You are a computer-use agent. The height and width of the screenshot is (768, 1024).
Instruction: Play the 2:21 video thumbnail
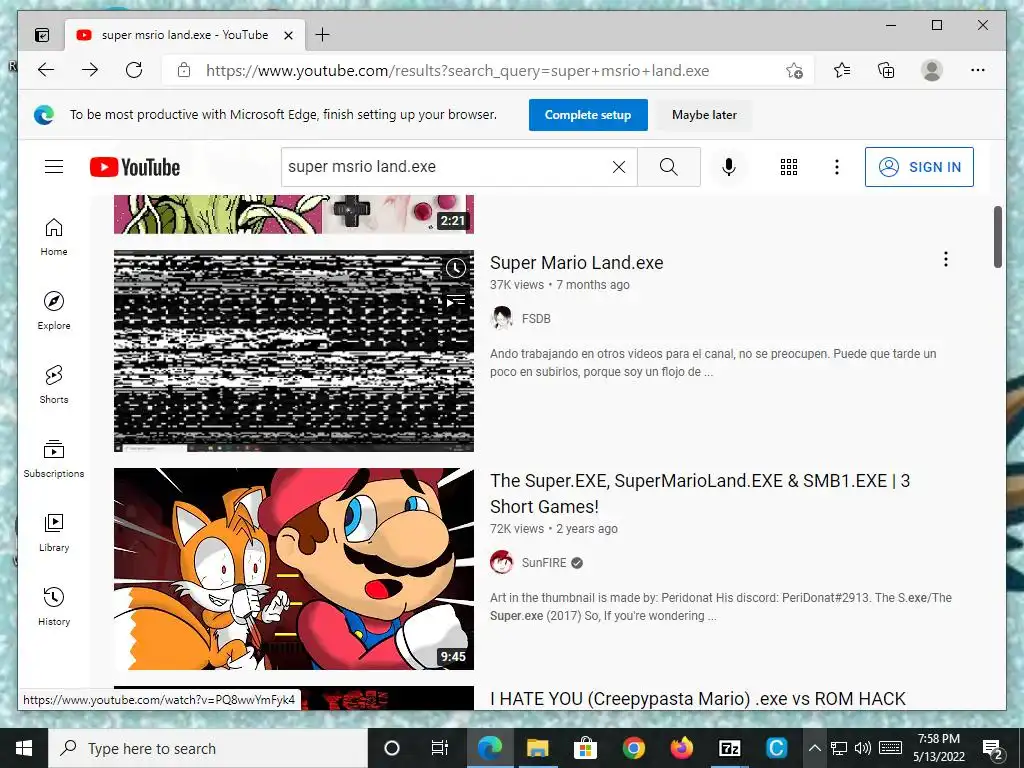294,214
